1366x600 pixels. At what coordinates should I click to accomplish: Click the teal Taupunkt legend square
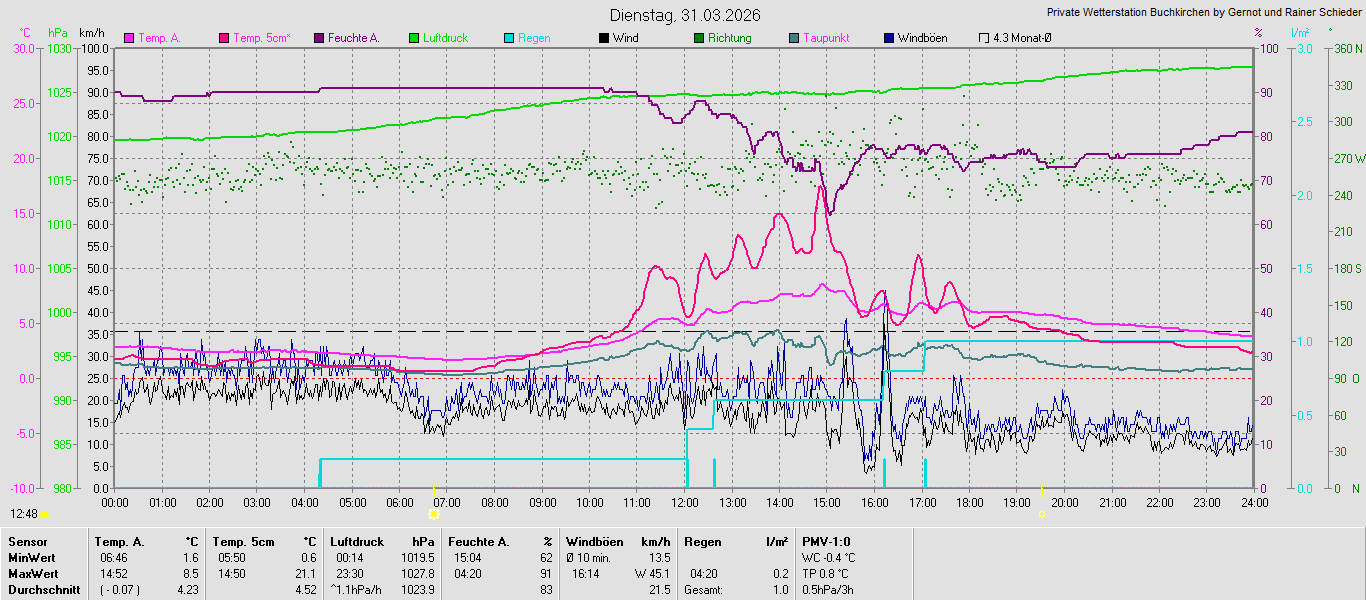point(794,38)
